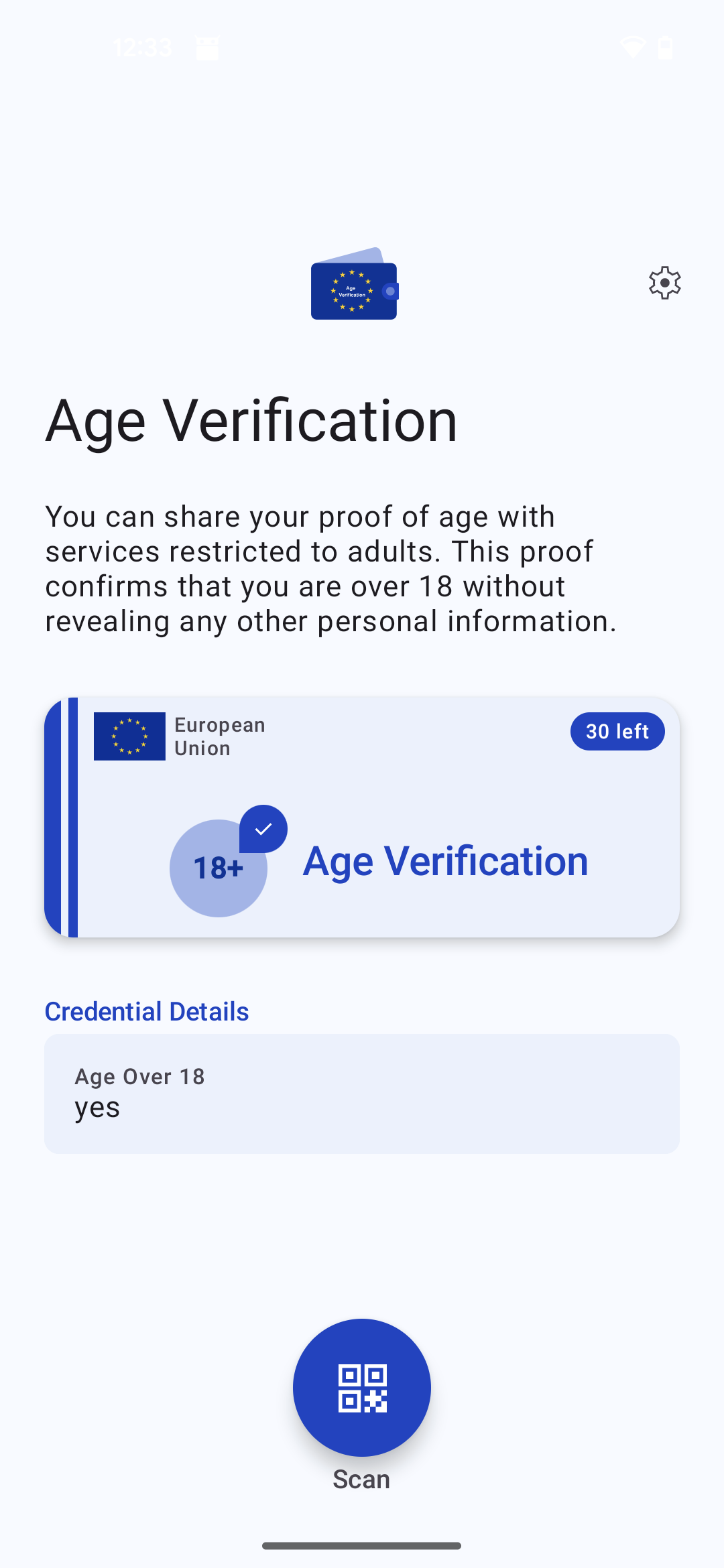This screenshot has height=1568, width=724.
Task: Tap the "yes" credential value
Action: [x=97, y=1108]
